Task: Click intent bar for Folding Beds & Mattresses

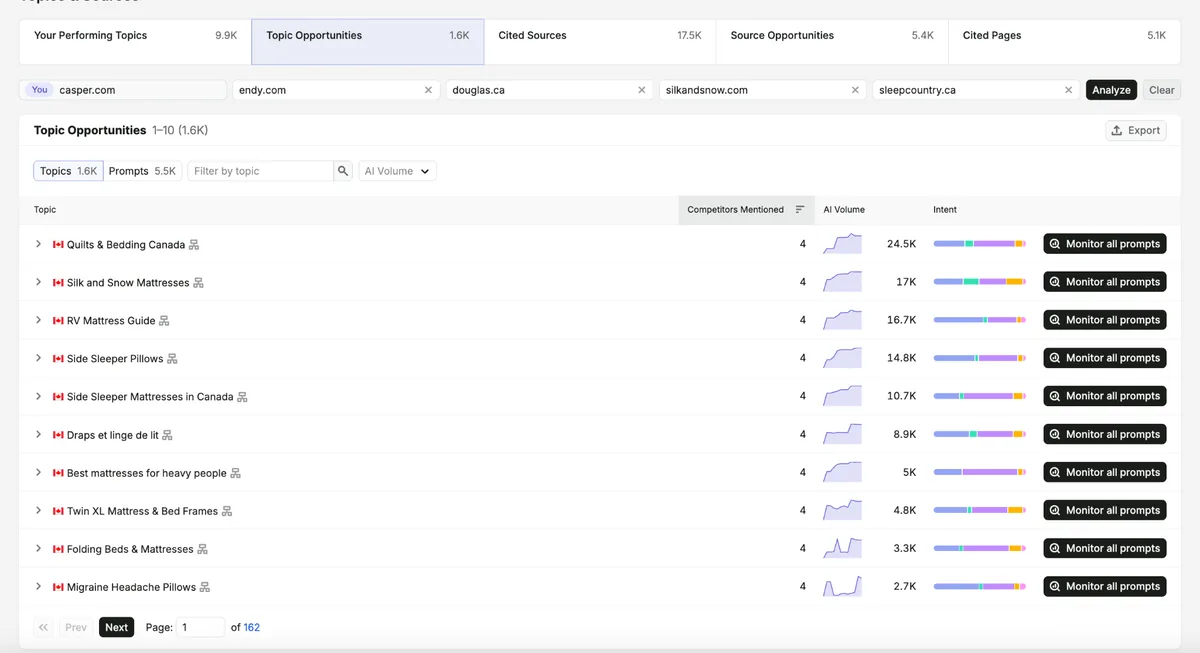Action: coord(980,548)
